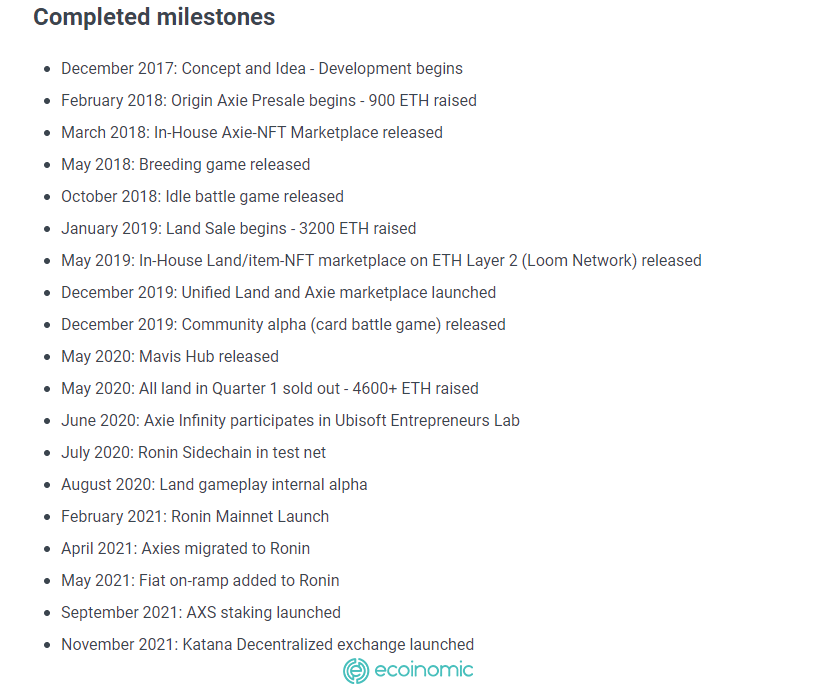
Task: Select September 2021 AXS staking launched
Action: pos(201,613)
